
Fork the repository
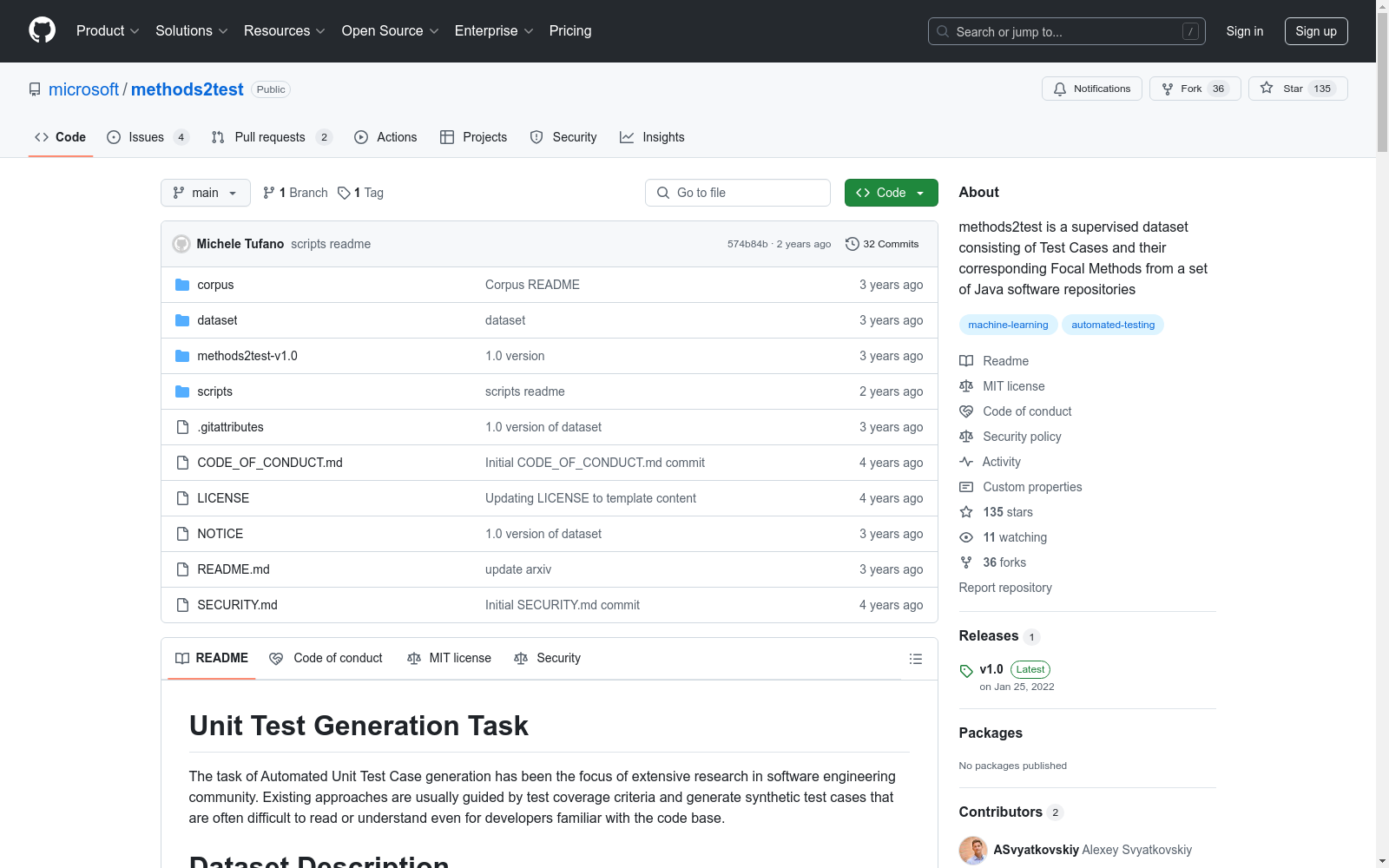click(x=1195, y=89)
